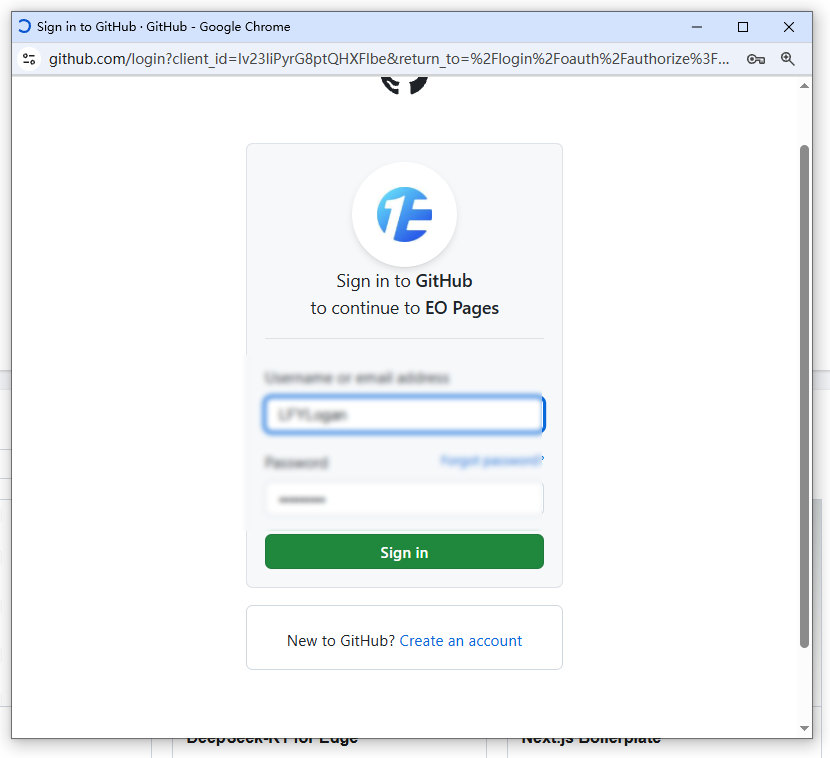Focus the username or email input field
The width and height of the screenshot is (830, 758).
404,414
